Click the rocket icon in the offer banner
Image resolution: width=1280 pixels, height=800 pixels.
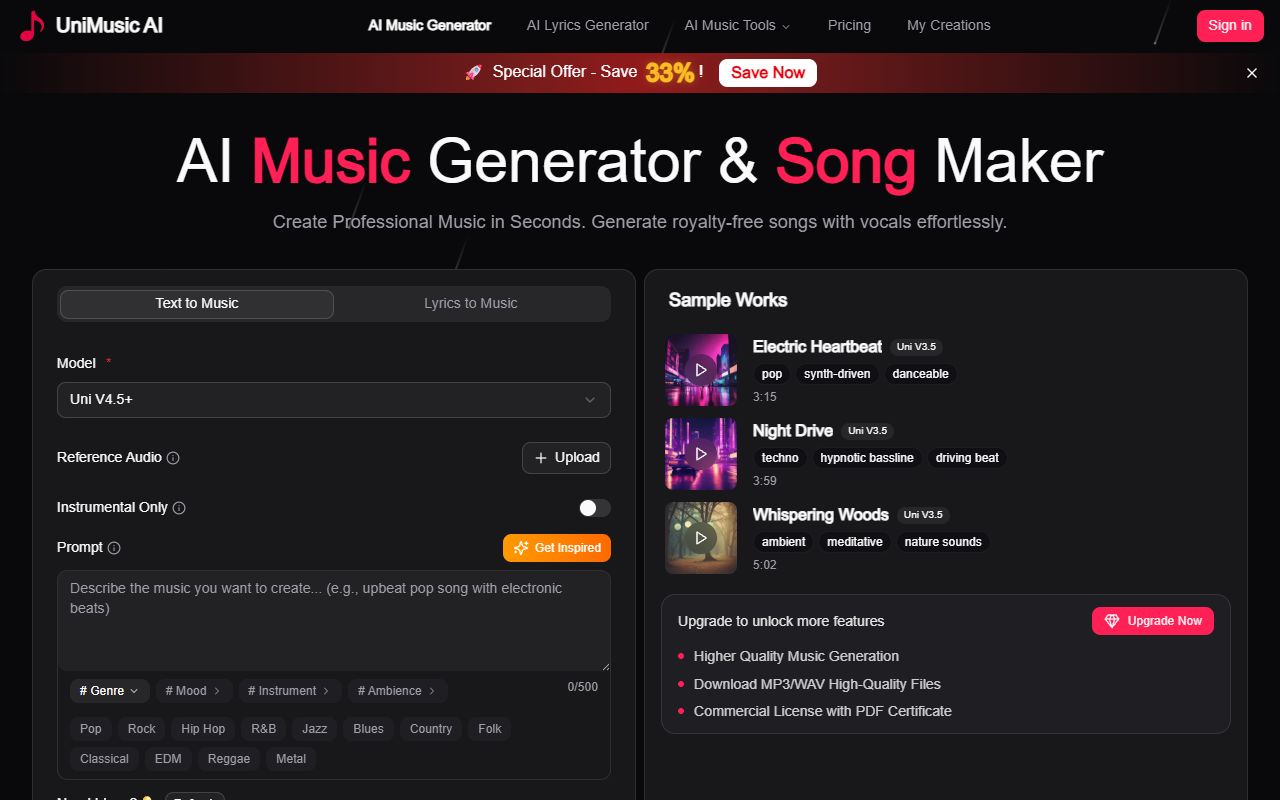pos(474,72)
